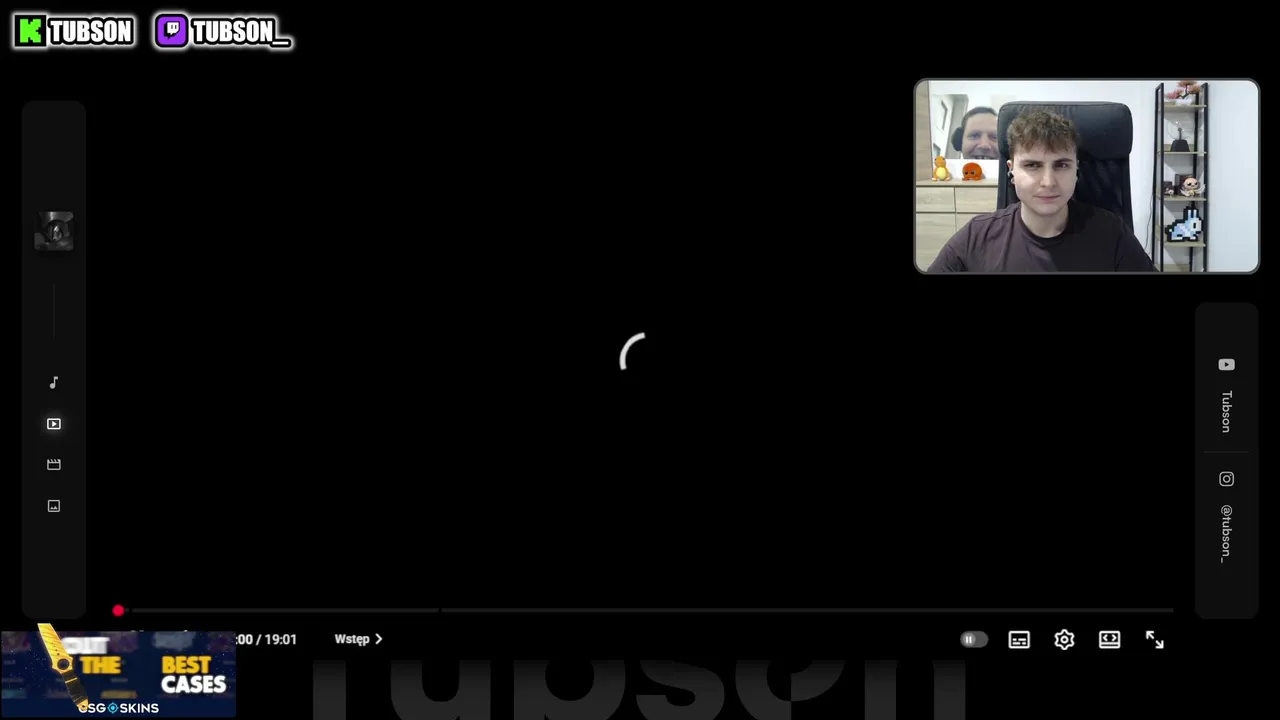This screenshot has height=720, width=1280.
Task: Click the webcam overlay feed
Action: click(x=1087, y=176)
